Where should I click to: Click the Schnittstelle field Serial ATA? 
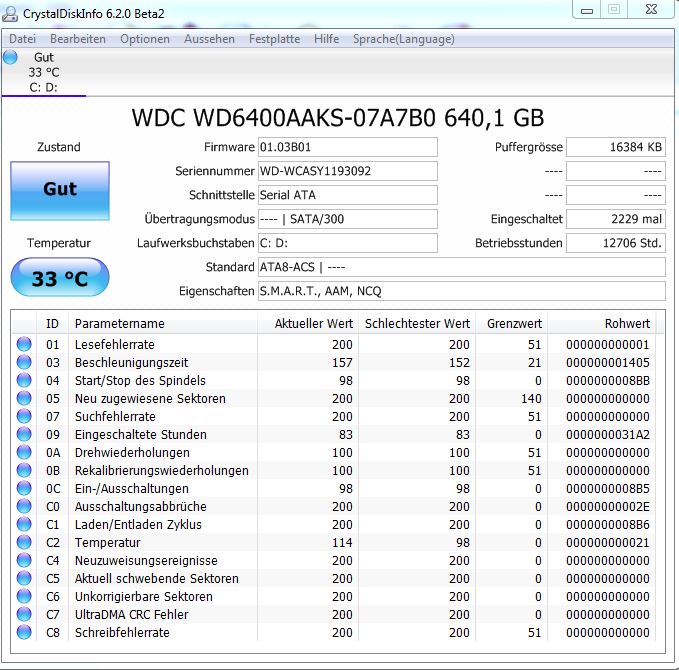click(348, 195)
